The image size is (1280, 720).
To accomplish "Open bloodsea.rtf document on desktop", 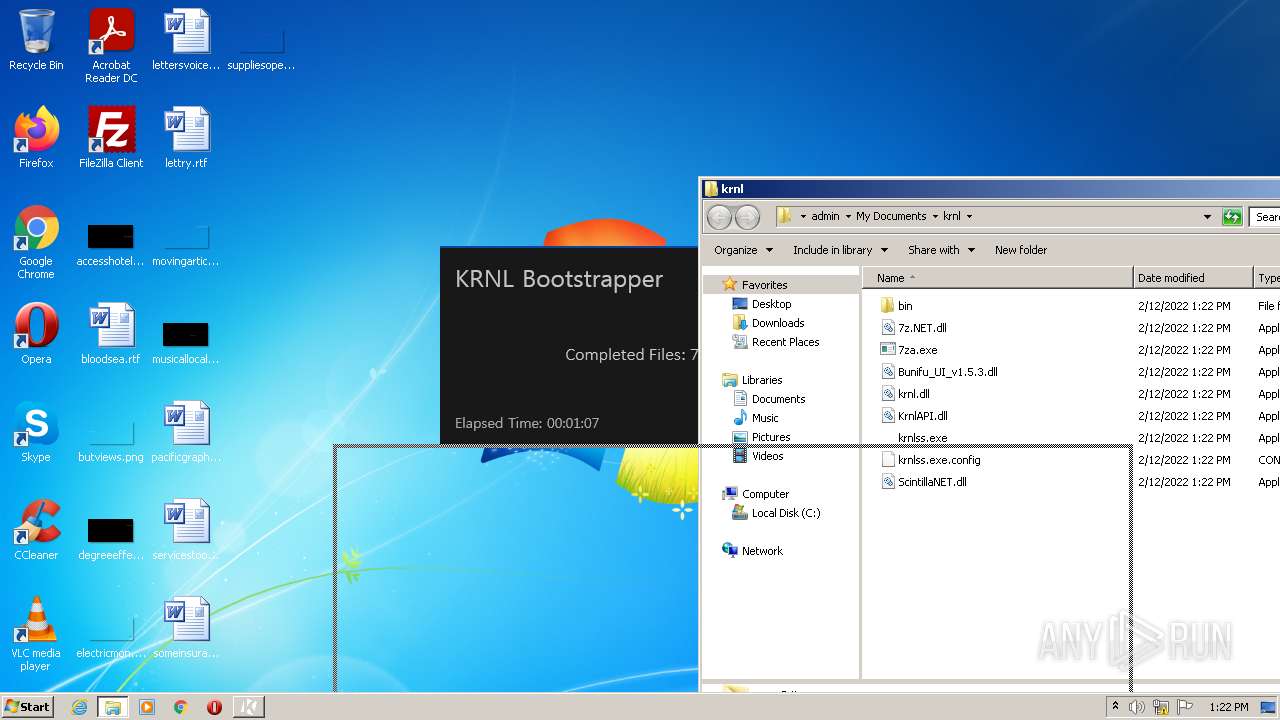I will (x=111, y=333).
